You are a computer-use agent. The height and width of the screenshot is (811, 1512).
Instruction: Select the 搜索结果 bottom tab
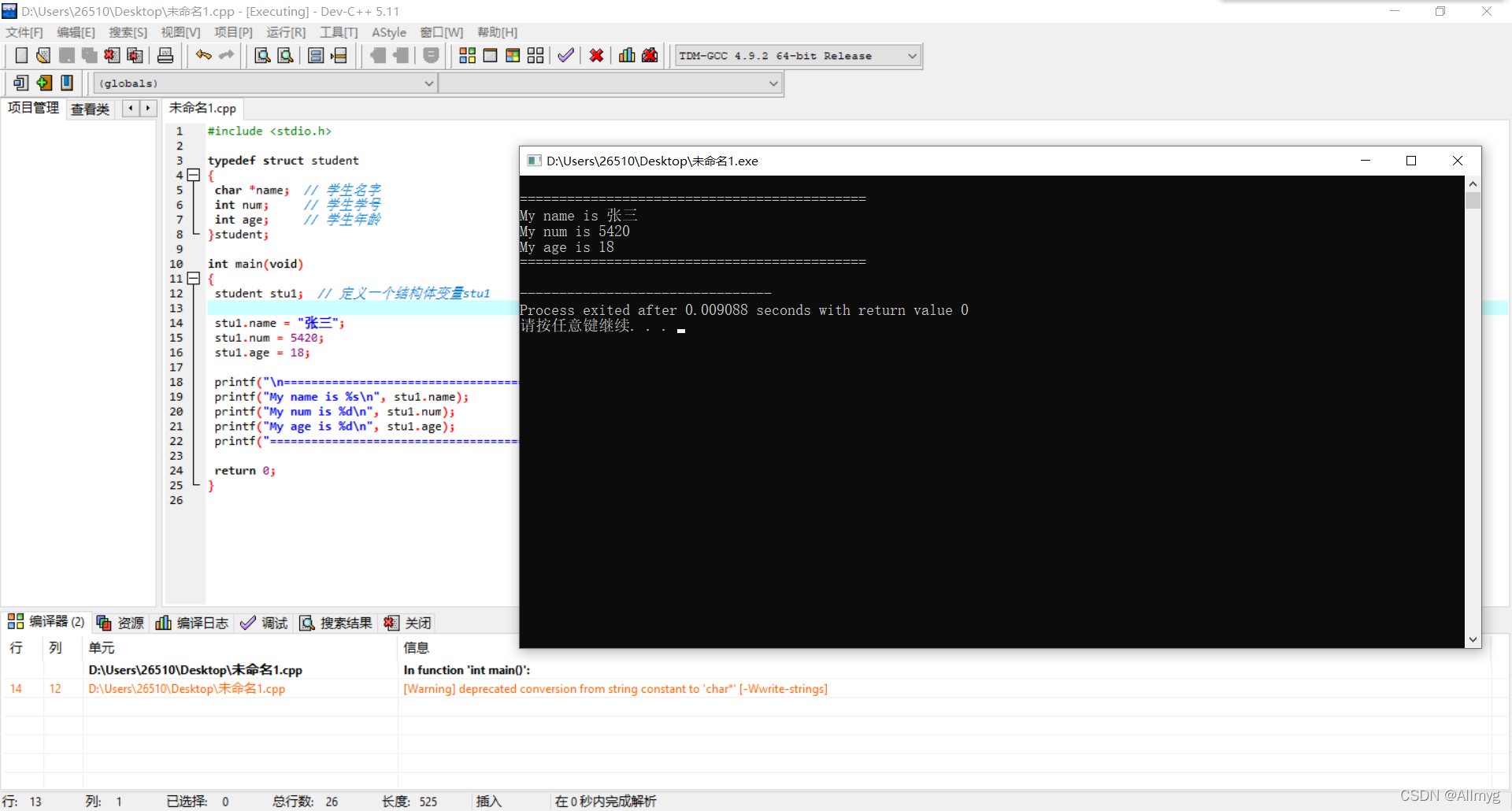pyautogui.click(x=336, y=623)
